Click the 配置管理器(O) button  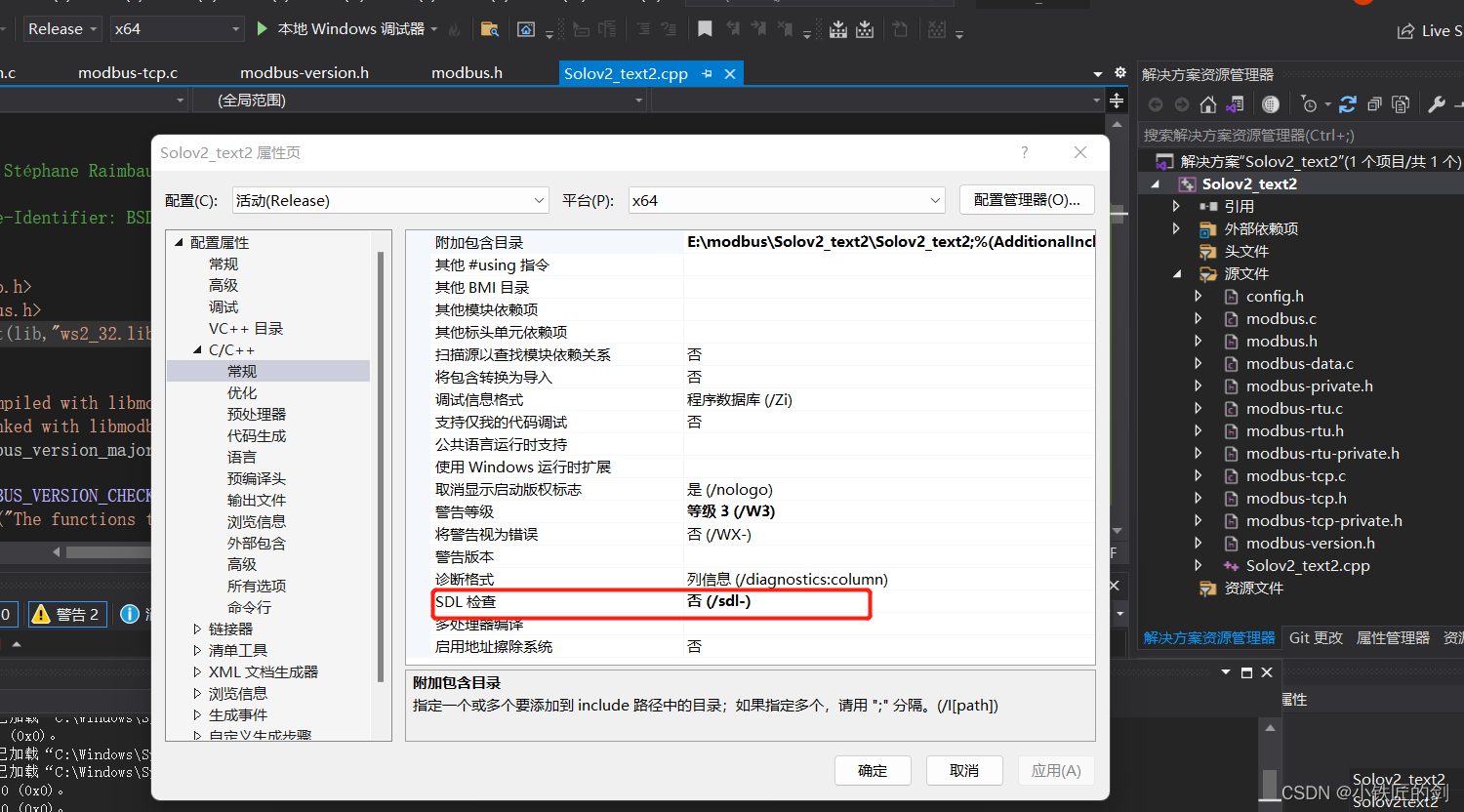pyautogui.click(x=1027, y=199)
